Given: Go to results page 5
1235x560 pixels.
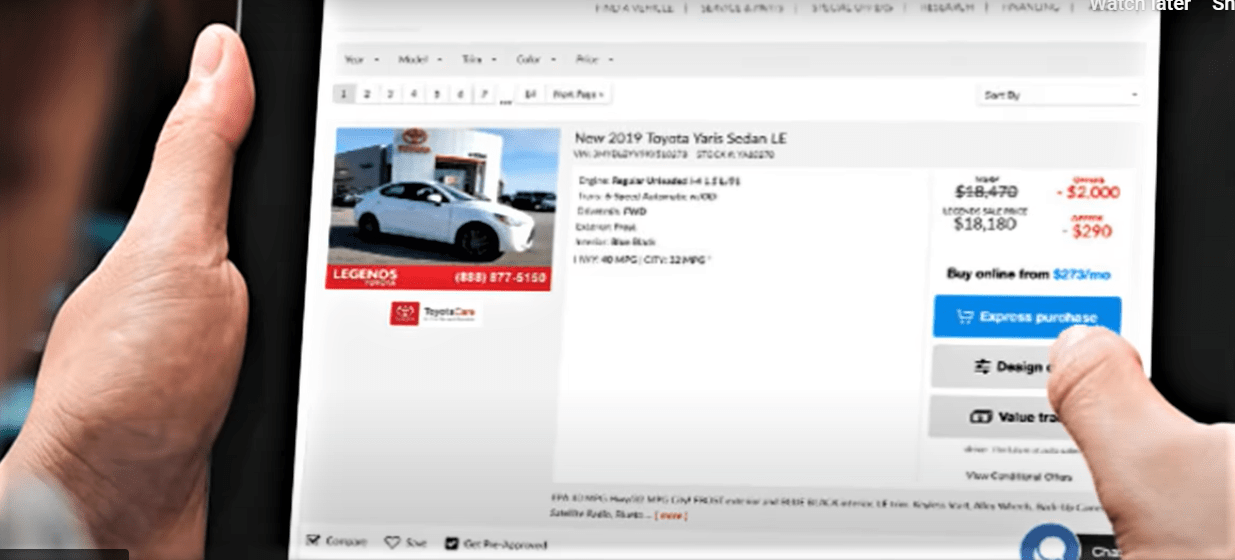Looking at the screenshot, I should pos(437,94).
